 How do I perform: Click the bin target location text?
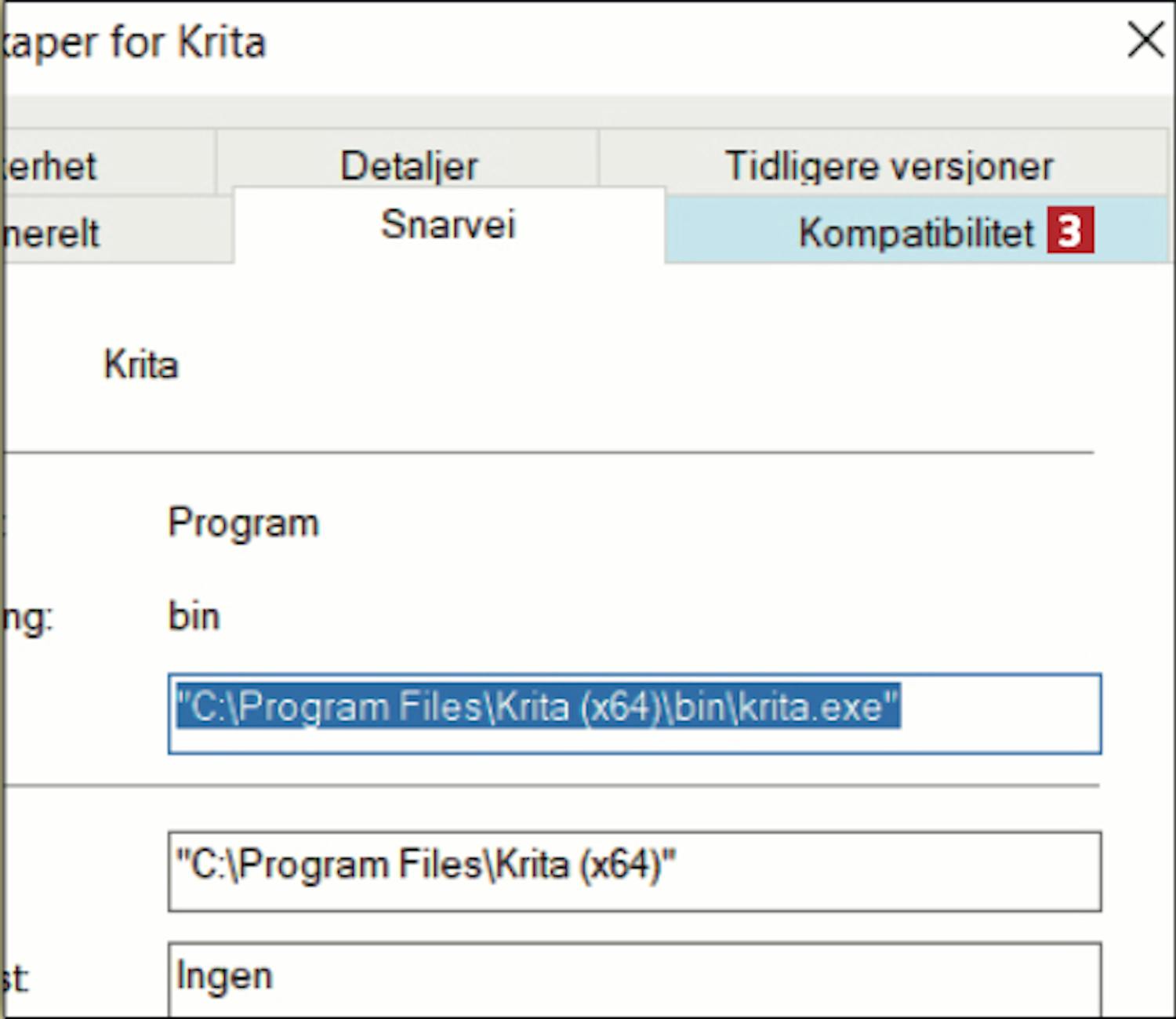point(194,617)
